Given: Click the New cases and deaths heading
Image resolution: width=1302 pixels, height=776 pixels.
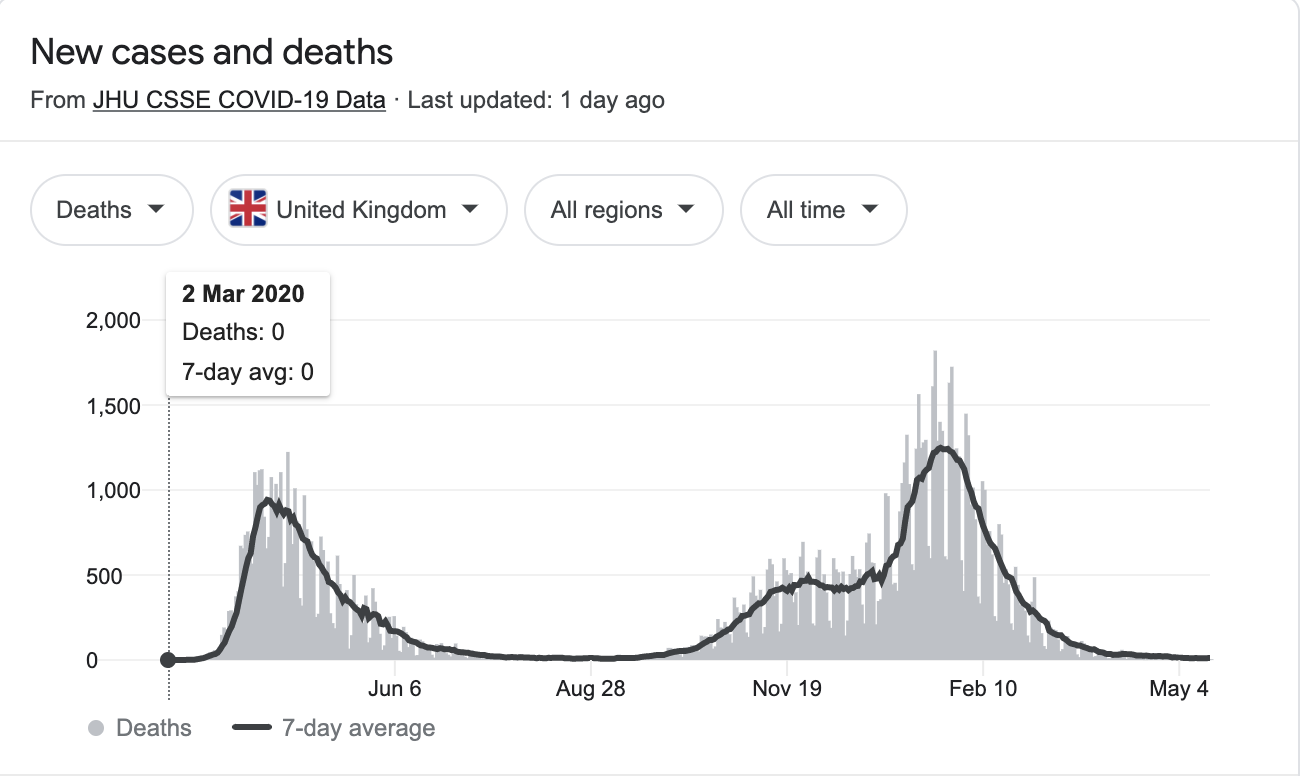Looking at the screenshot, I should pos(212,52).
